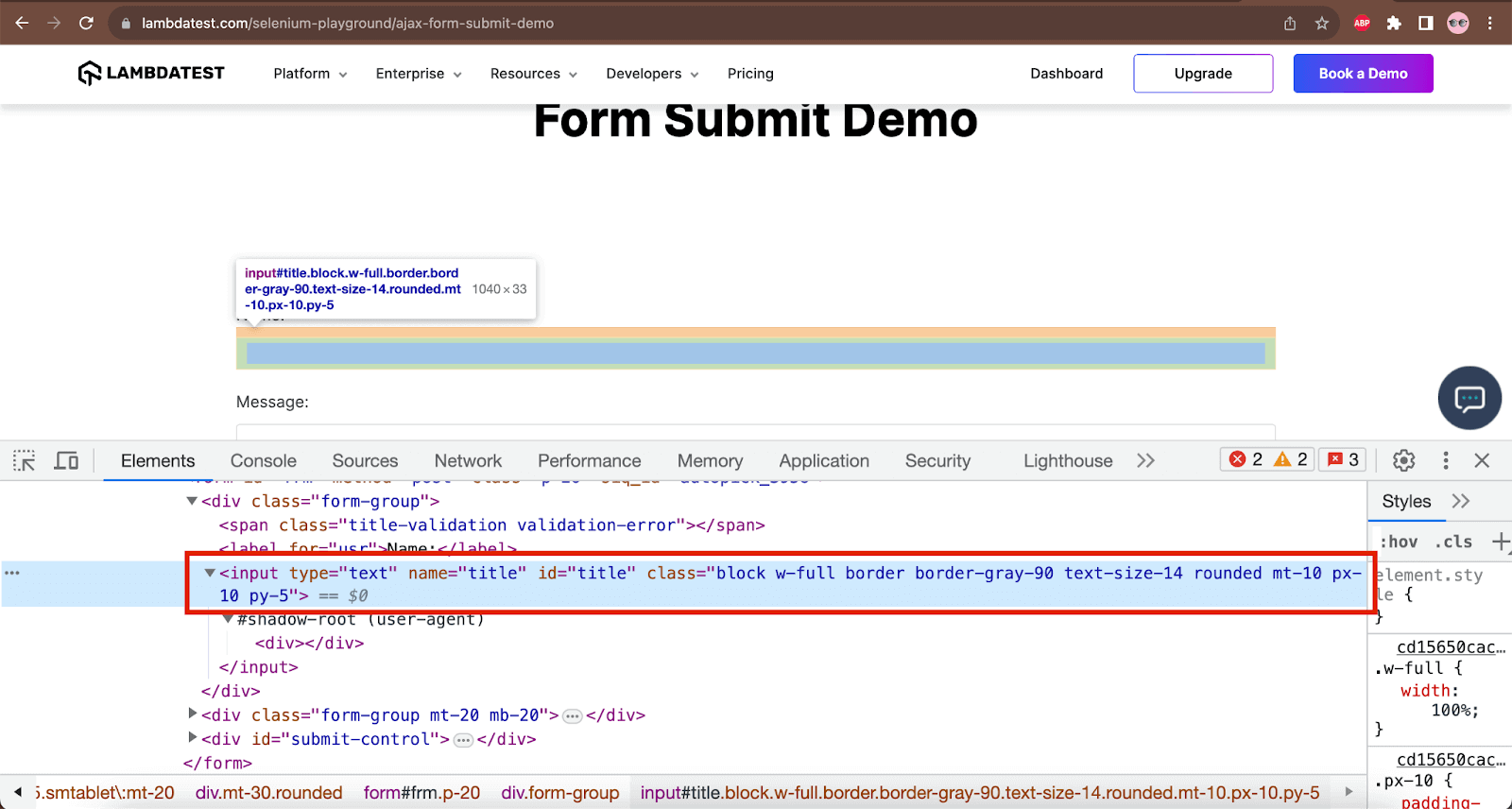Click the Book a Demo button
This screenshot has width=1512, height=809.
pyautogui.click(x=1363, y=74)
